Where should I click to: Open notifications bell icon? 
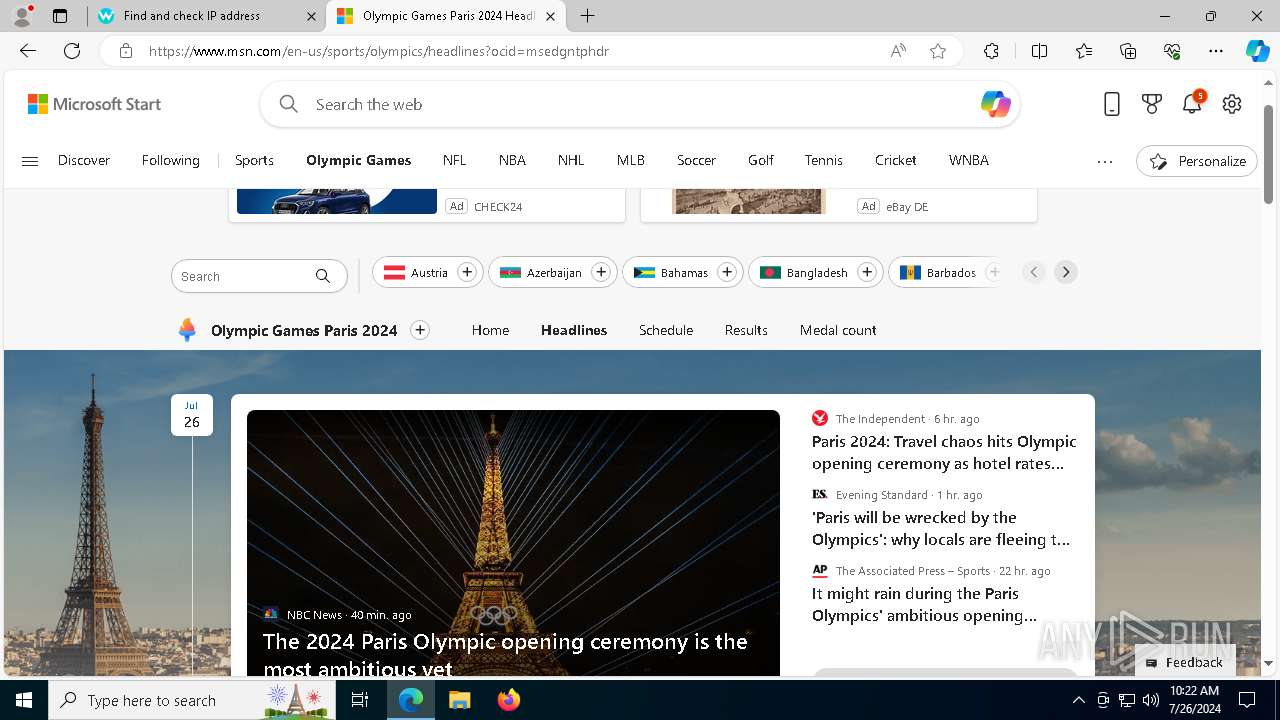[1192, 104]
